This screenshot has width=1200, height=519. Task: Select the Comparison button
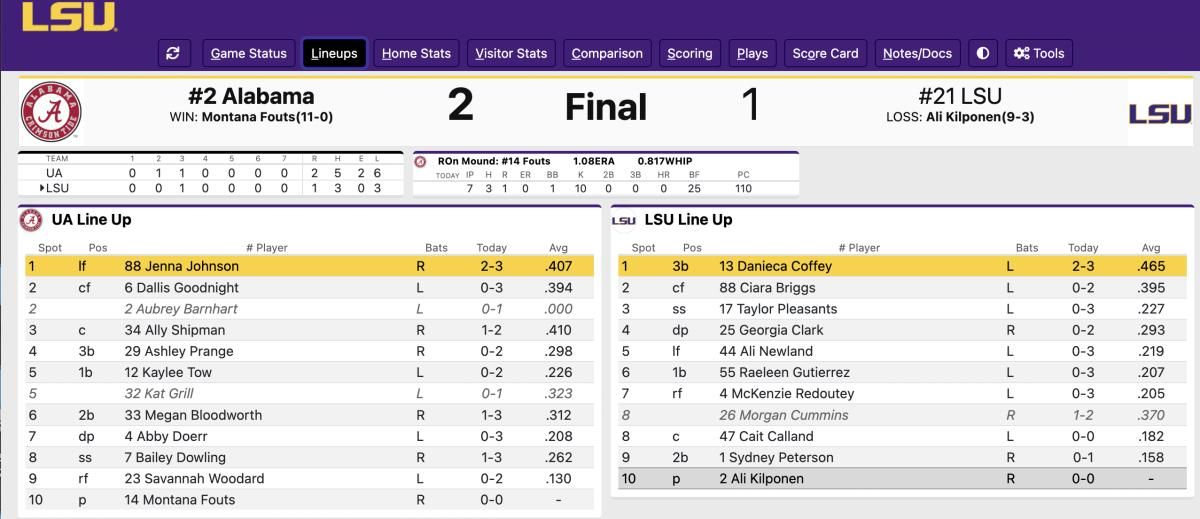[607, 53]
